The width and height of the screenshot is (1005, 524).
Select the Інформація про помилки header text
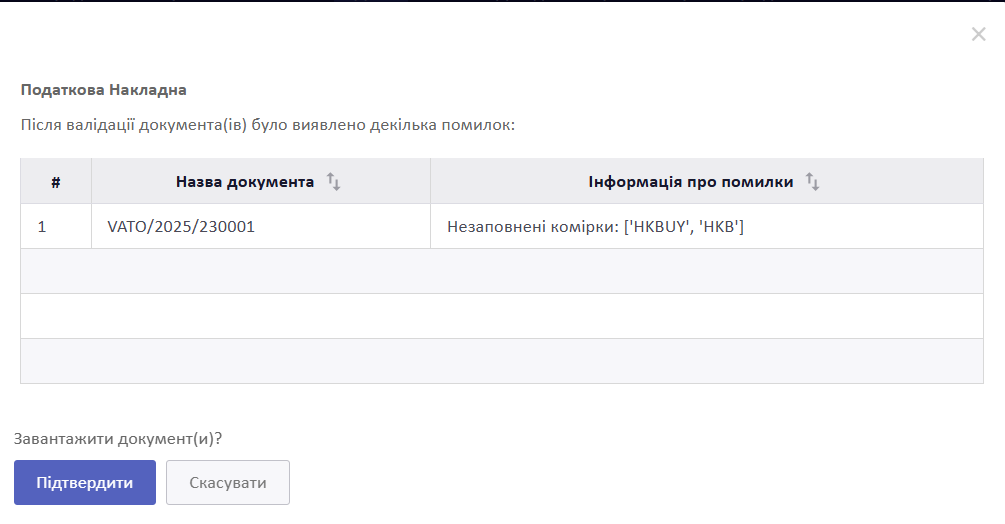(691, 182)
